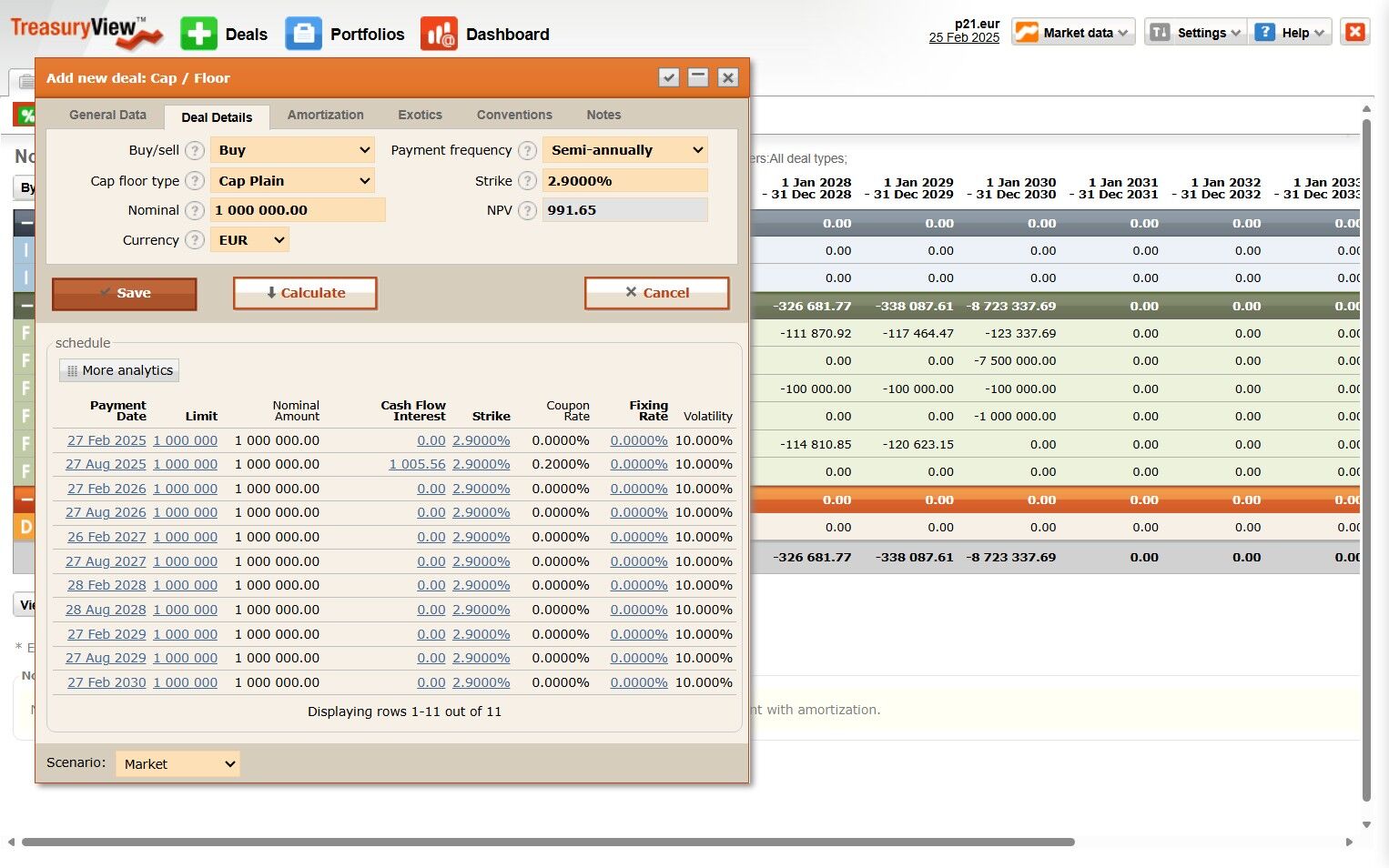This screenshot has width=1389, height=868.
Task: Click the 28 Aug 2028 payment date link
Action: point(106,610)
